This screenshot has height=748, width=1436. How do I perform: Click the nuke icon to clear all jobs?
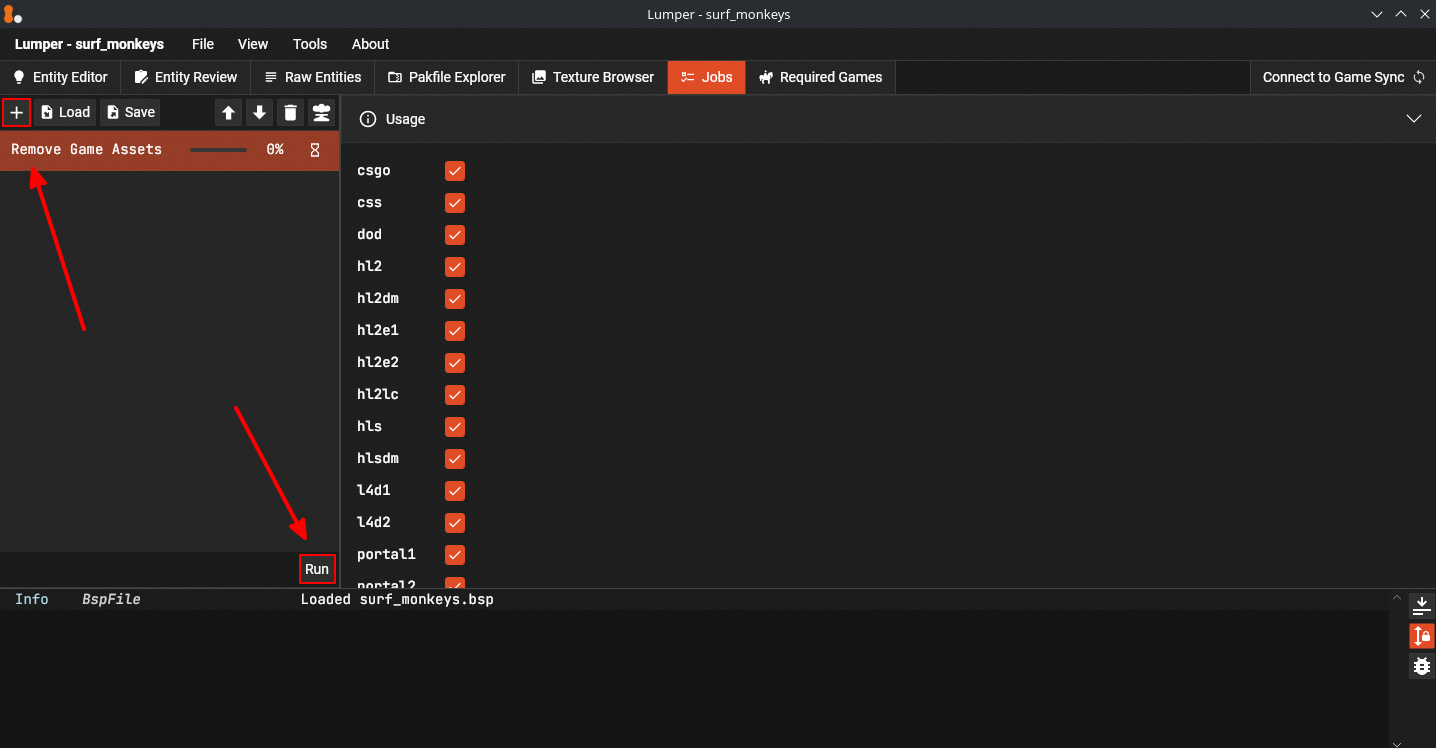(x=321, y=112)
